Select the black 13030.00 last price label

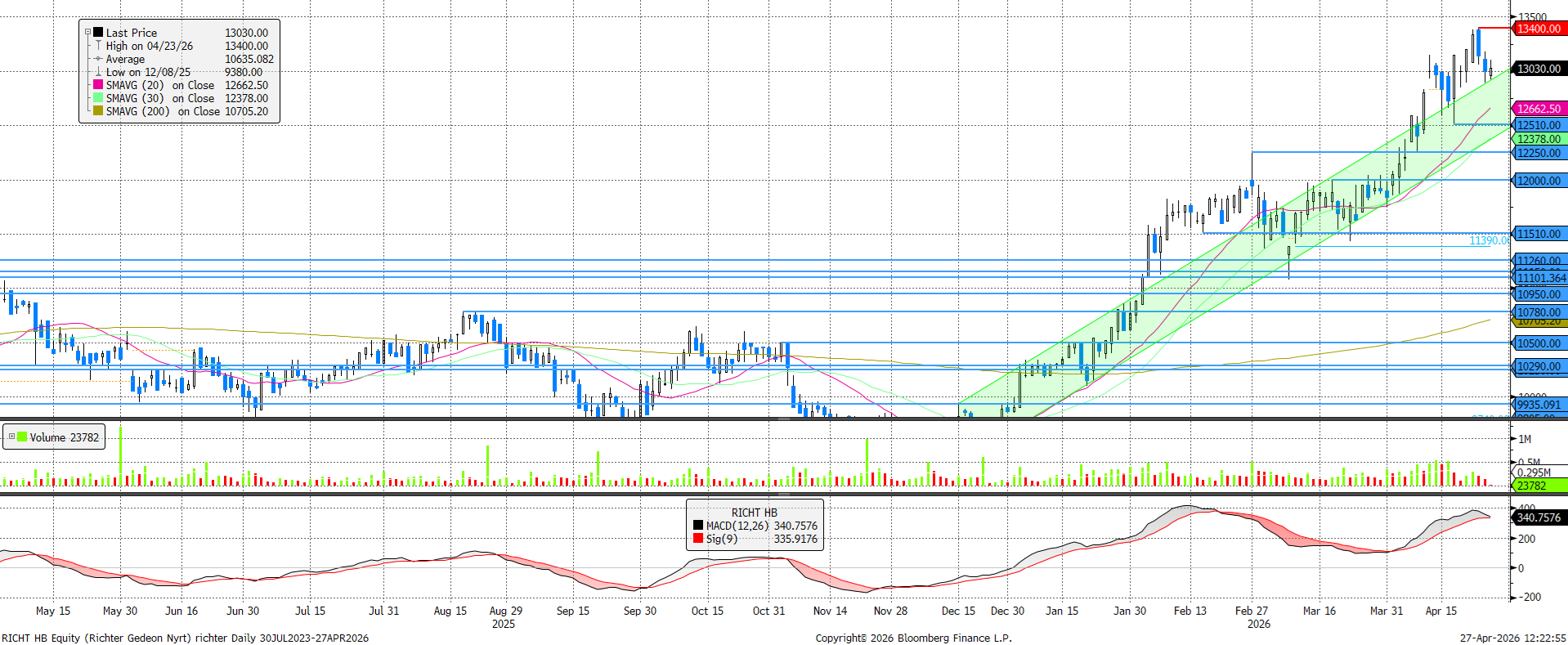coord(1539,69)
